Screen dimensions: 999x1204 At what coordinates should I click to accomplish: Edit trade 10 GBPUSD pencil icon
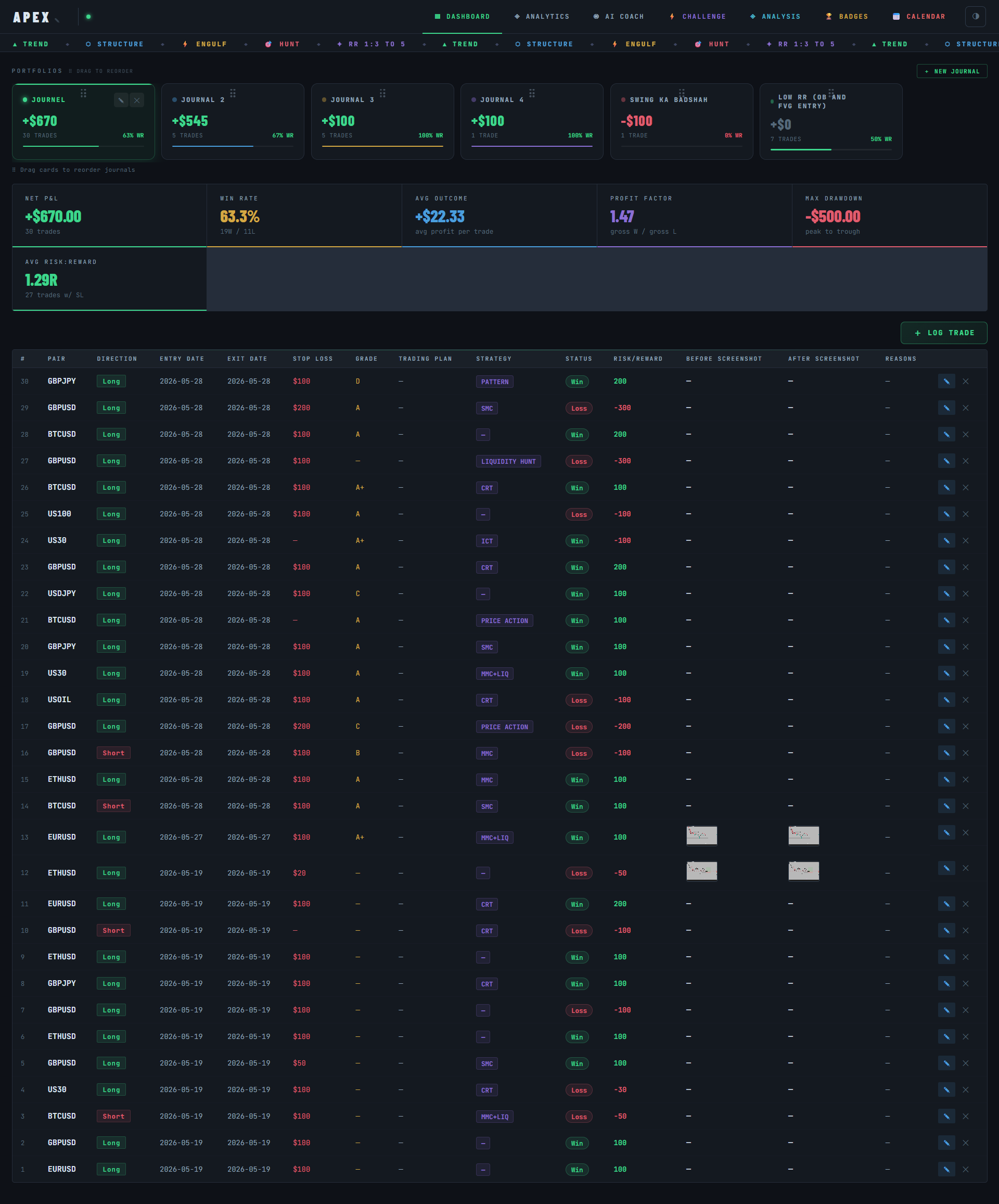(x=946, y=931)
